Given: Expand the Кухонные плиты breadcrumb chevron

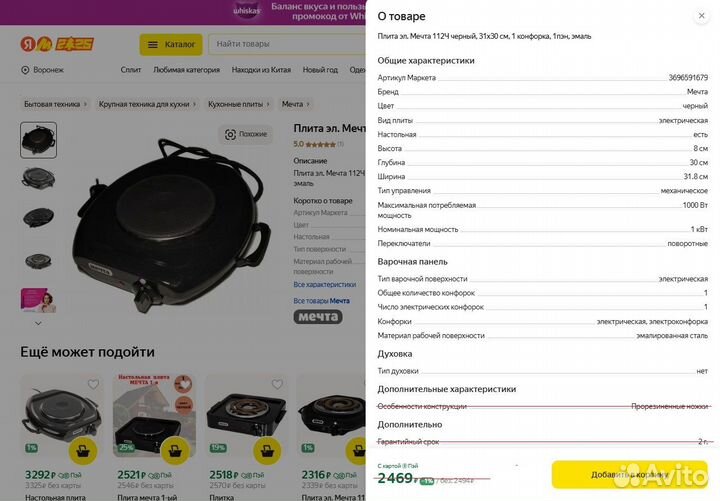Looking at the screenshot, I should pyautogui.click(x=268, y=104).
